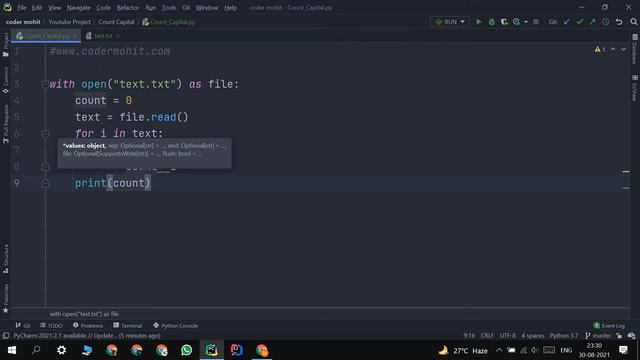Go to line via 9:16 position indicator
This screenshot has width=640, height=360.
(x=469, y=336)
